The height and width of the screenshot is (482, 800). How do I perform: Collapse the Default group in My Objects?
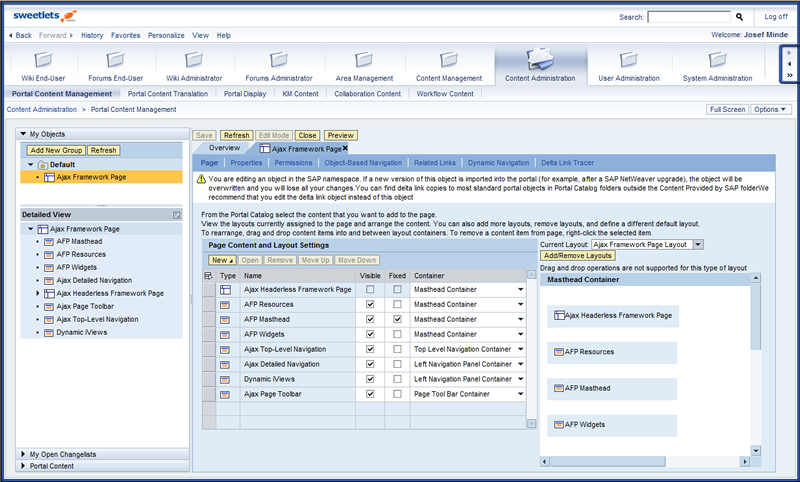(x=31, y=164)
